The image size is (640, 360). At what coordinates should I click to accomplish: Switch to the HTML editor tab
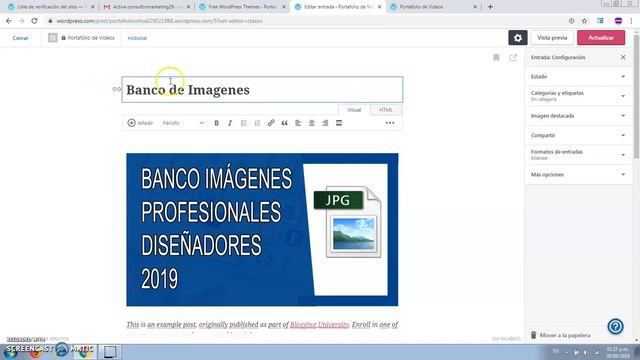click(386, 110)
